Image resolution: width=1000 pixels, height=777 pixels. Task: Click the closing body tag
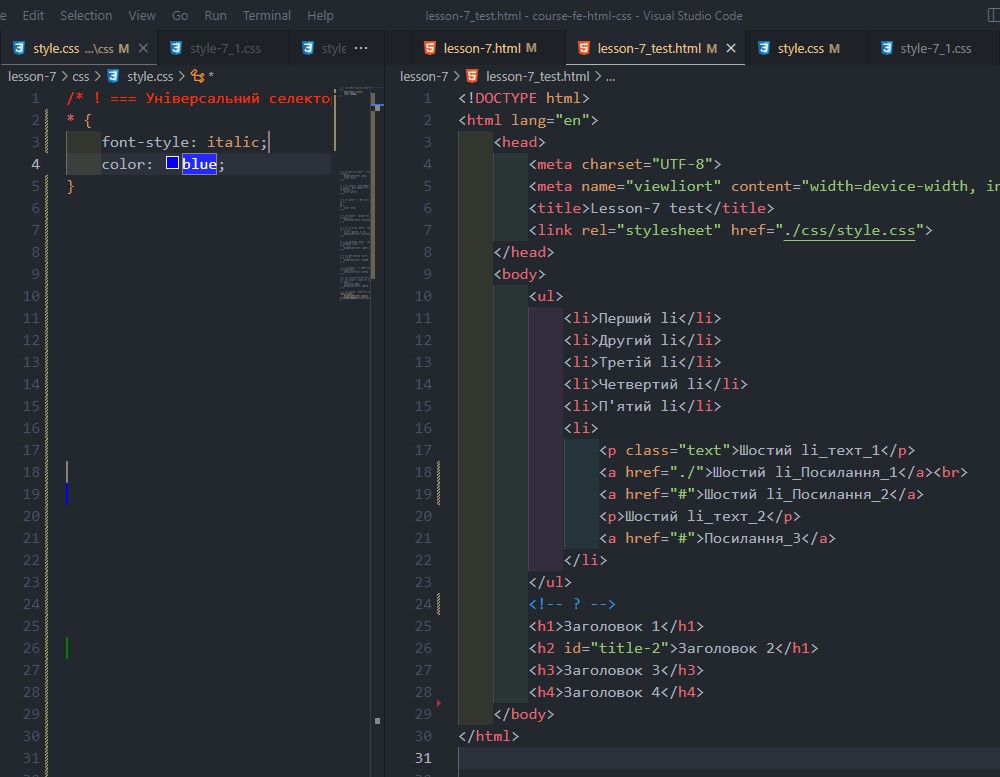pos(524,714)
